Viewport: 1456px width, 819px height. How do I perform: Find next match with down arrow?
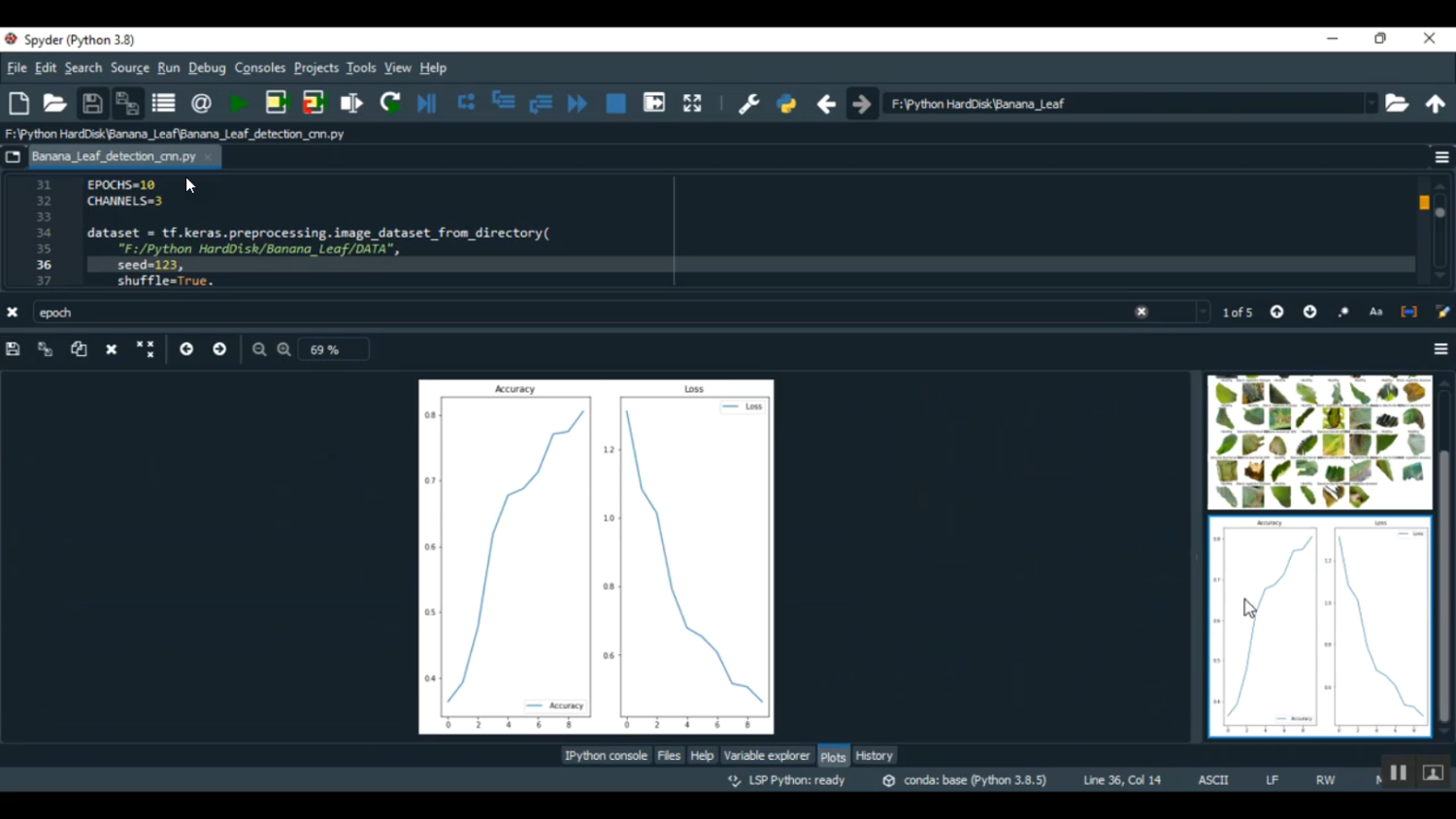[1309, 312]
